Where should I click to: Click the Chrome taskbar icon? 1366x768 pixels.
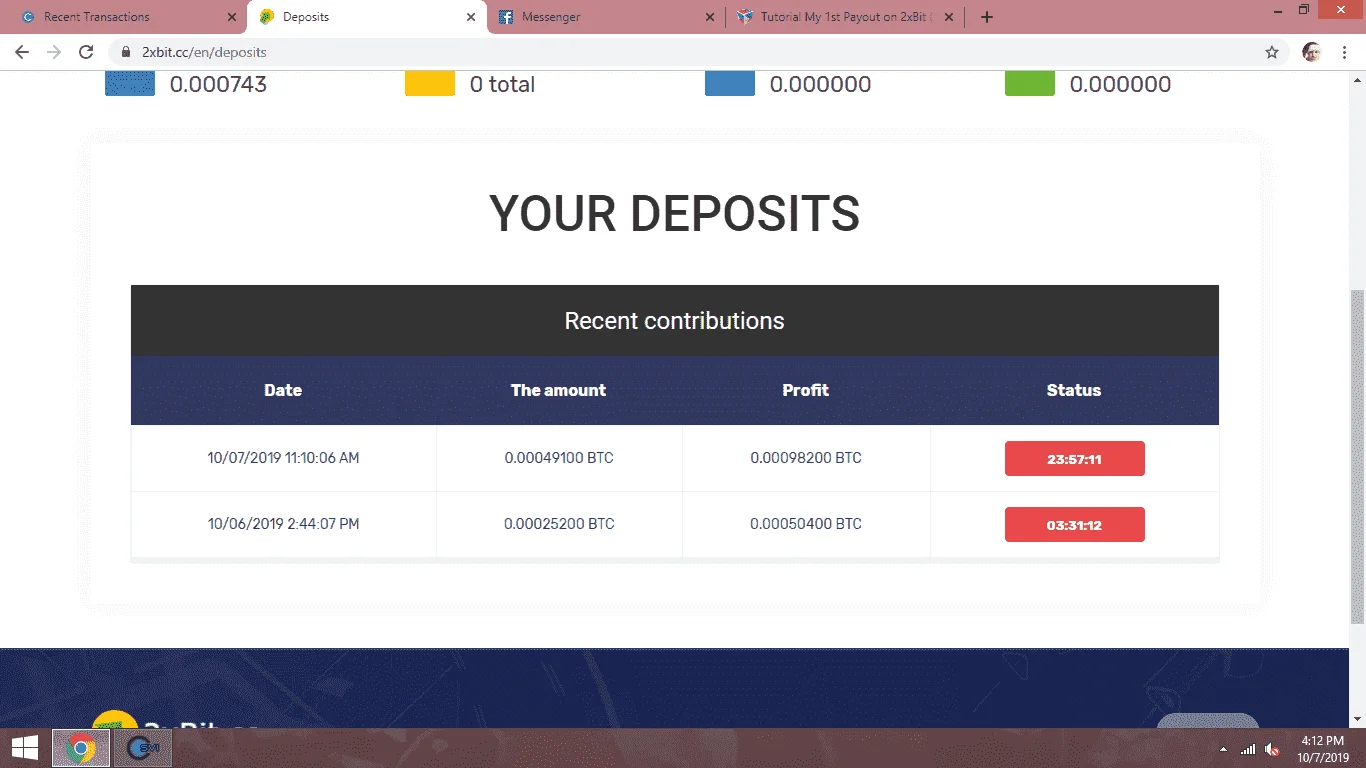81,748
